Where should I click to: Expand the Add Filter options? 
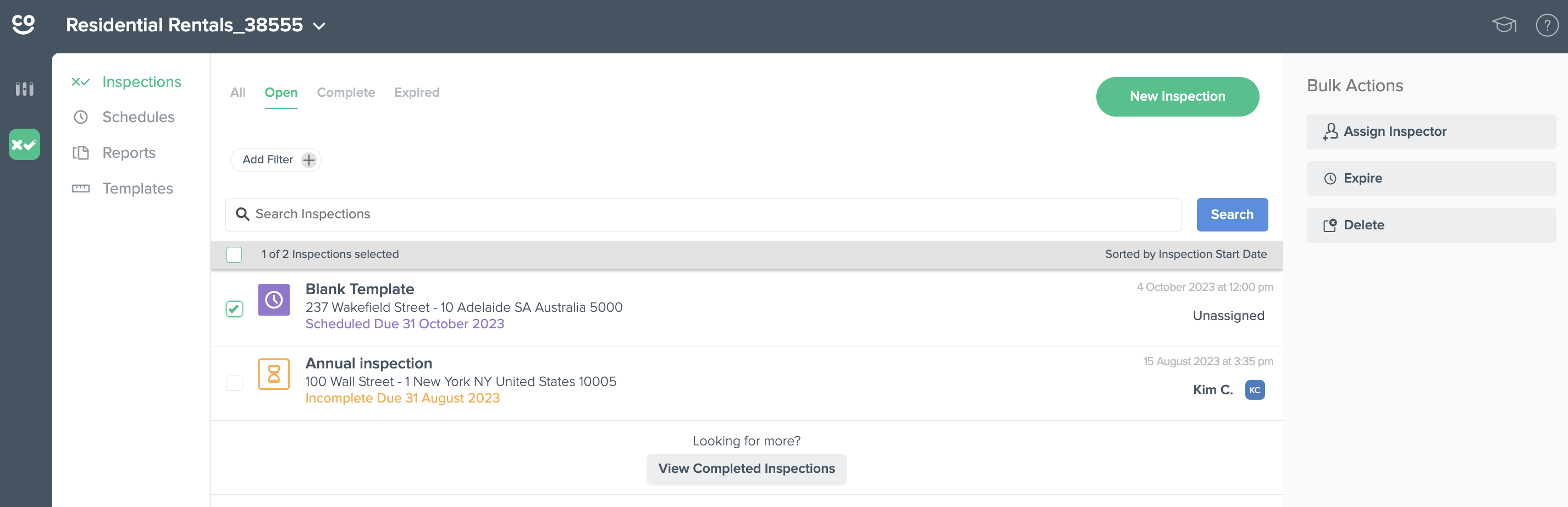276,159
